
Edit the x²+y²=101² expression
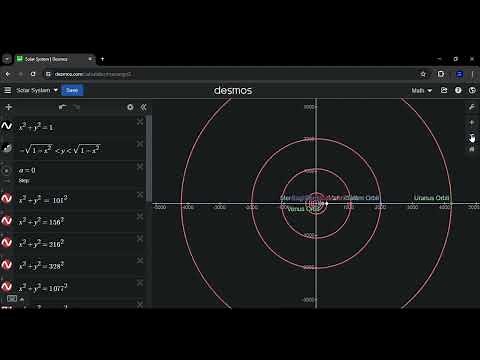tap(43, 199)
